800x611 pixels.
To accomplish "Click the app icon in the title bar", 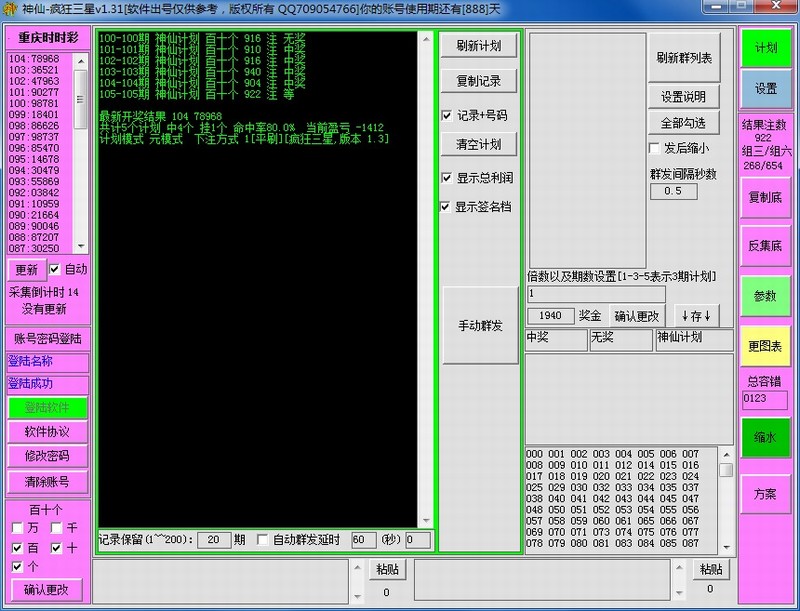I will click(9, 9).
